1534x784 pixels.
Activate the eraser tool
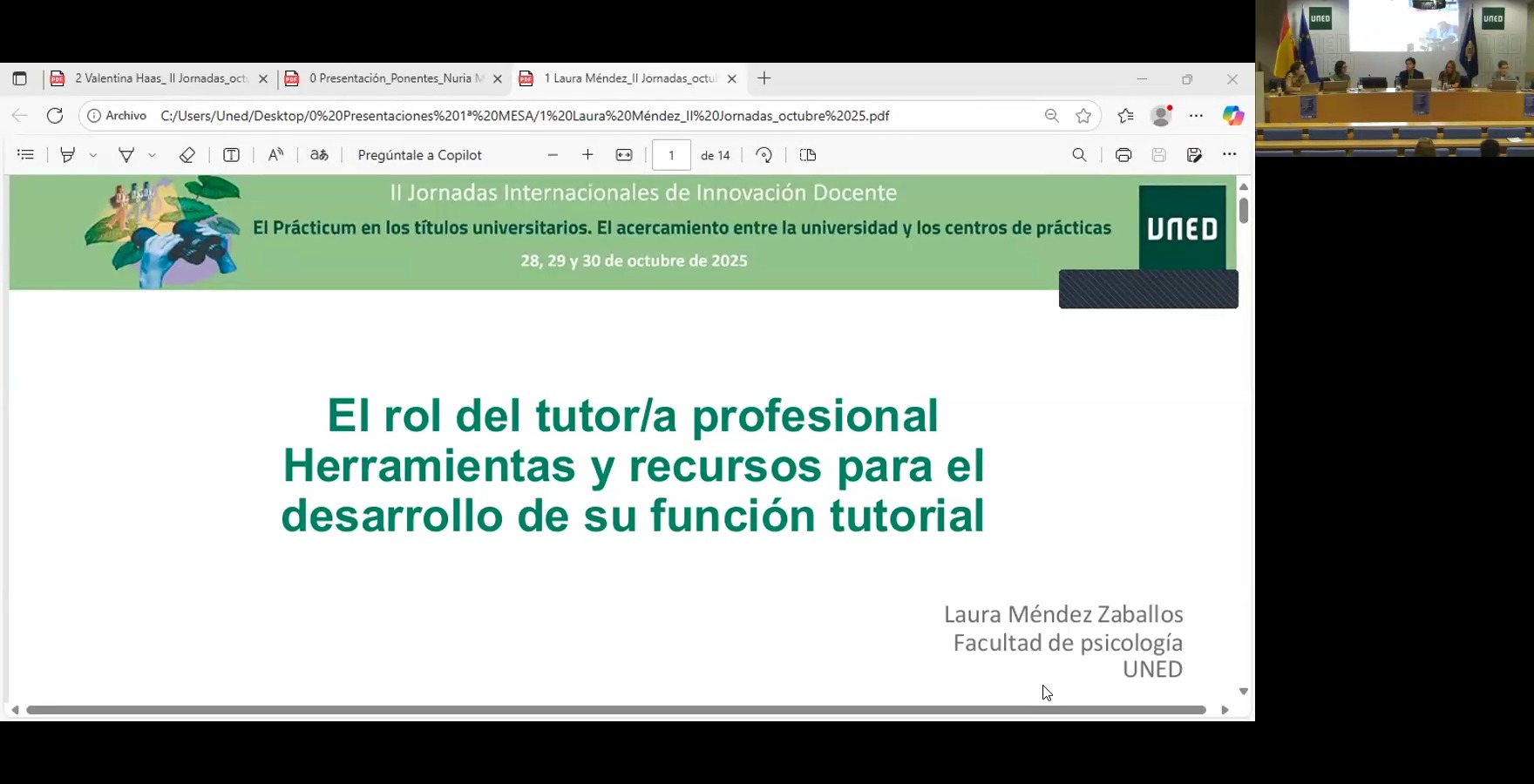click(x=187, y=154)
